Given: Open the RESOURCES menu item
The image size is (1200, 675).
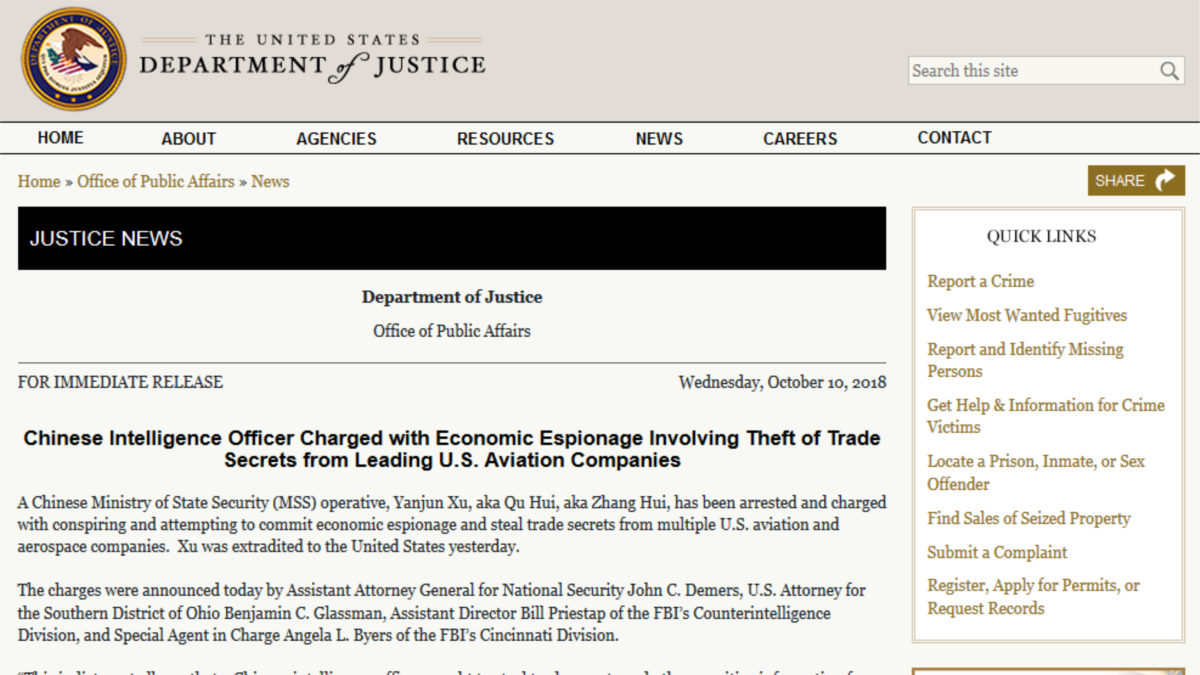Looking at the screenshot, I should click(x=506, y=139).
